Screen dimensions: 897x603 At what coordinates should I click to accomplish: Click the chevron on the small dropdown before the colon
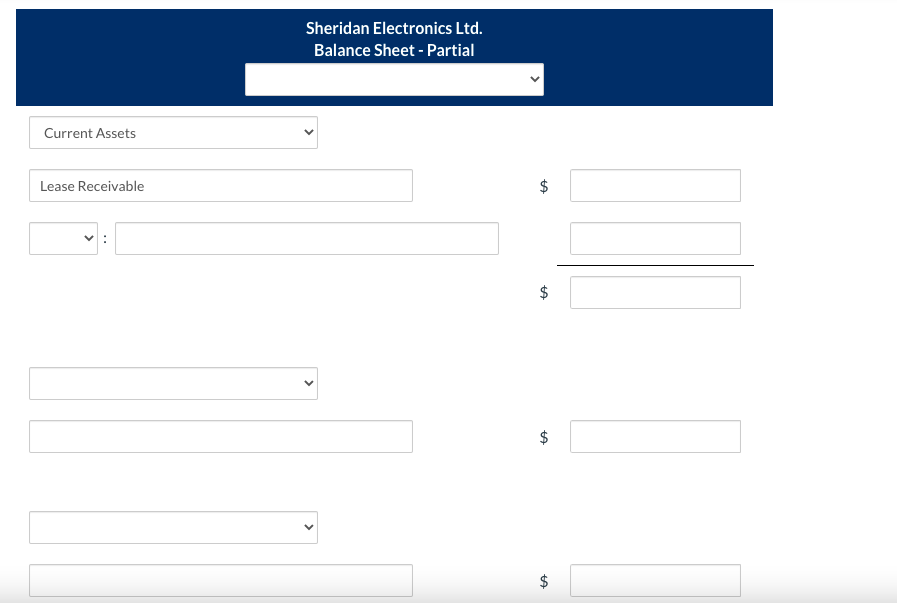[x=89, y=239]
